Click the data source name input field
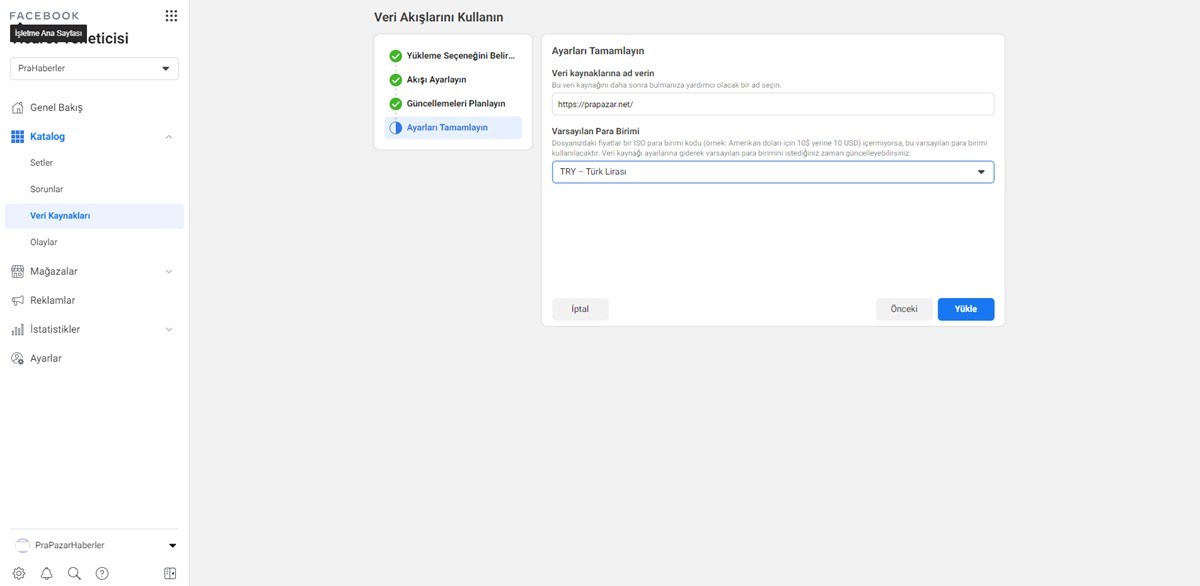Screen dimensions: 1200x586 (x=773, y=104)
